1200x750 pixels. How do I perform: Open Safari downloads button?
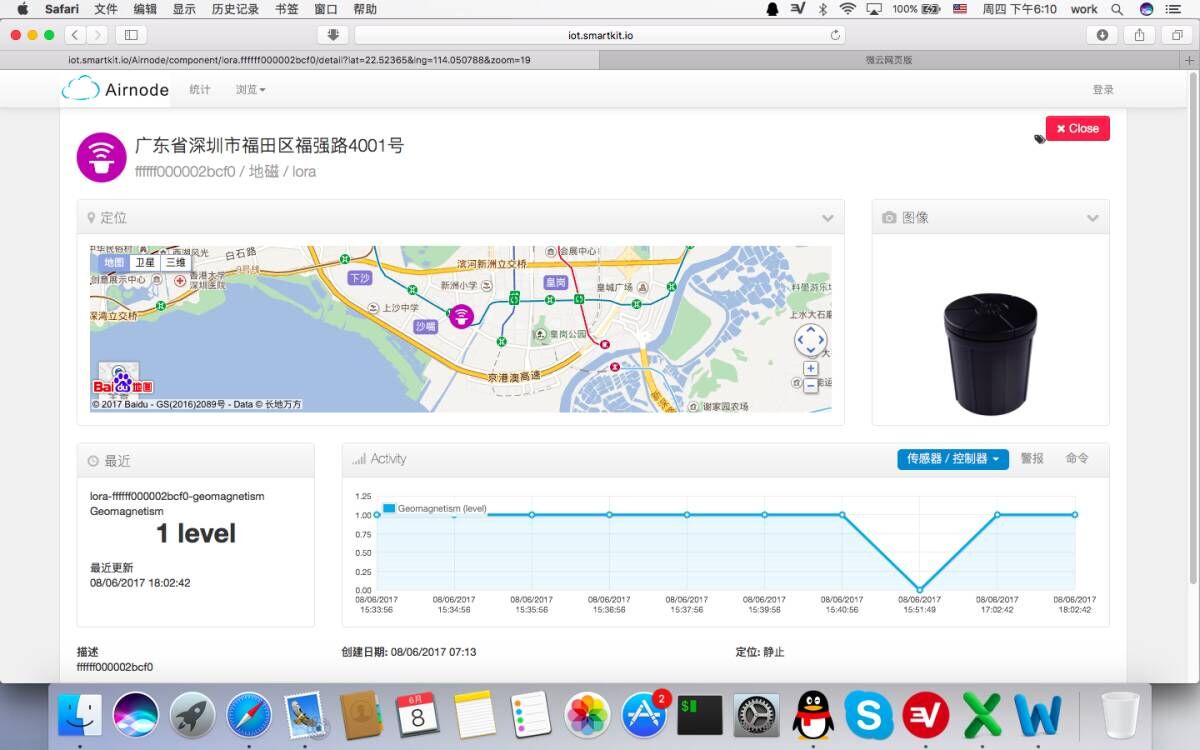1102,35
